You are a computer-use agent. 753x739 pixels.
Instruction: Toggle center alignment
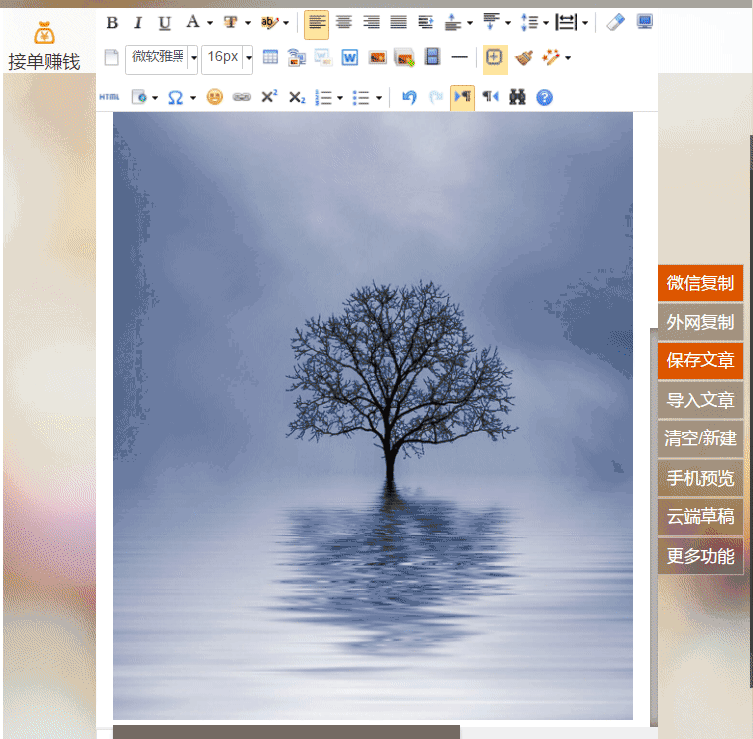(344, 22)
